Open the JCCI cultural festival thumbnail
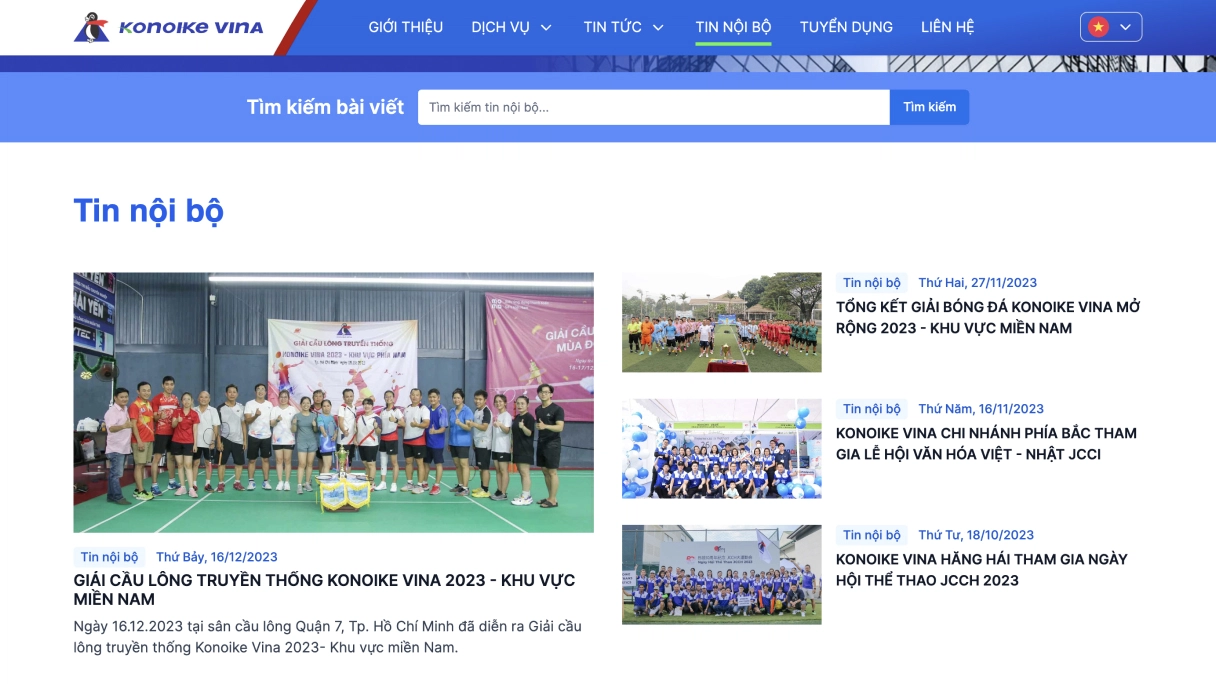The height and width of the screenshot is (684, 1216). [x=722, y=449]
